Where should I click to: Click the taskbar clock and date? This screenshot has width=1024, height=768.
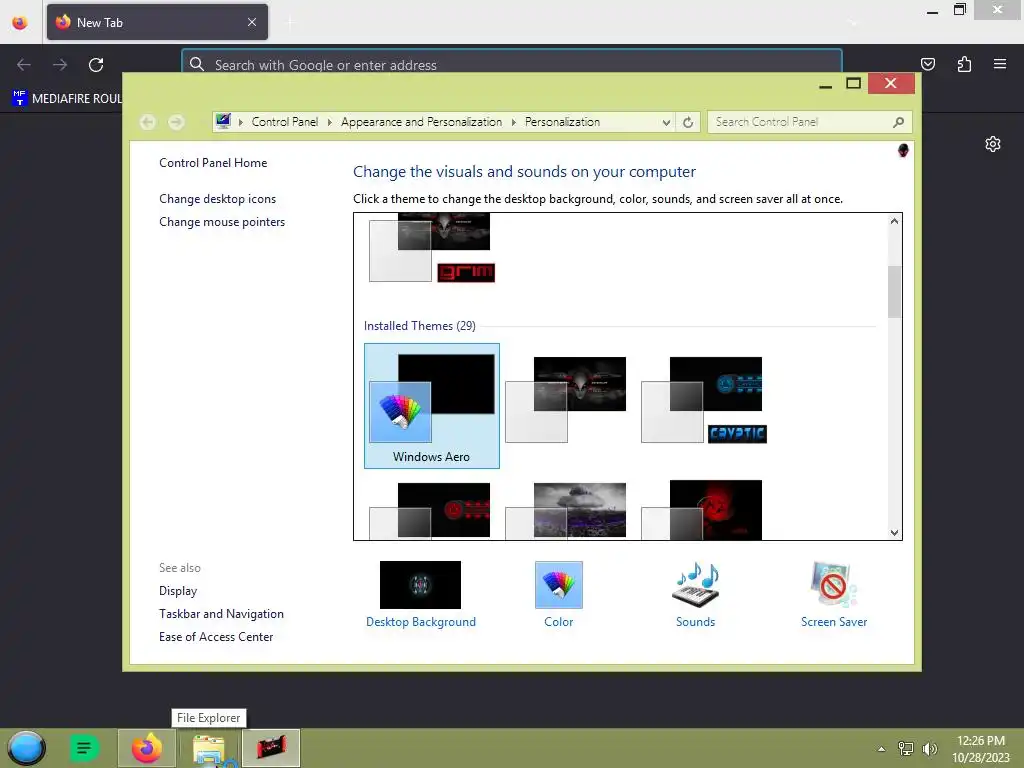click(x=980, y=749)
